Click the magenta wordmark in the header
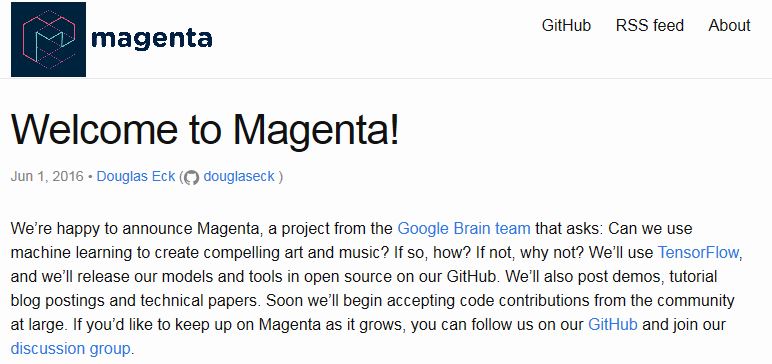The width and height of the screenshot is (772, 364). [x=152, y=39]
